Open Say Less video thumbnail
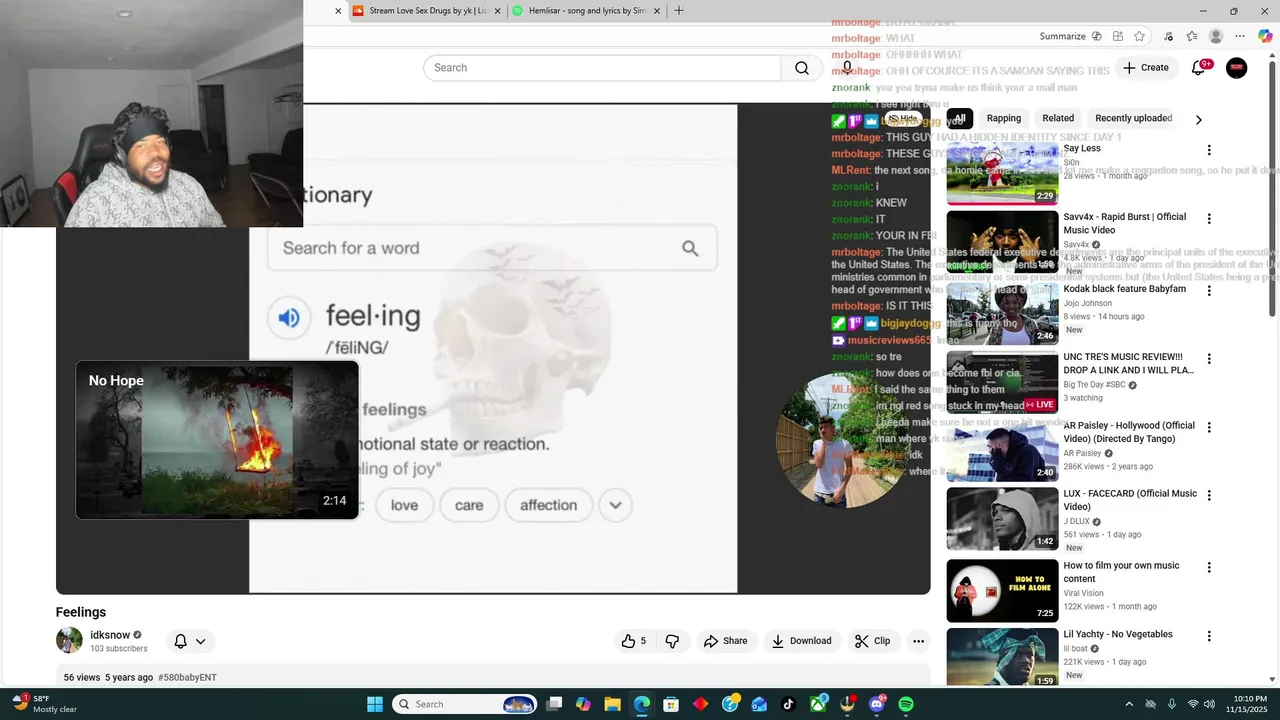The width and height of the screenshot is (1280, 720). (1002, 174)
